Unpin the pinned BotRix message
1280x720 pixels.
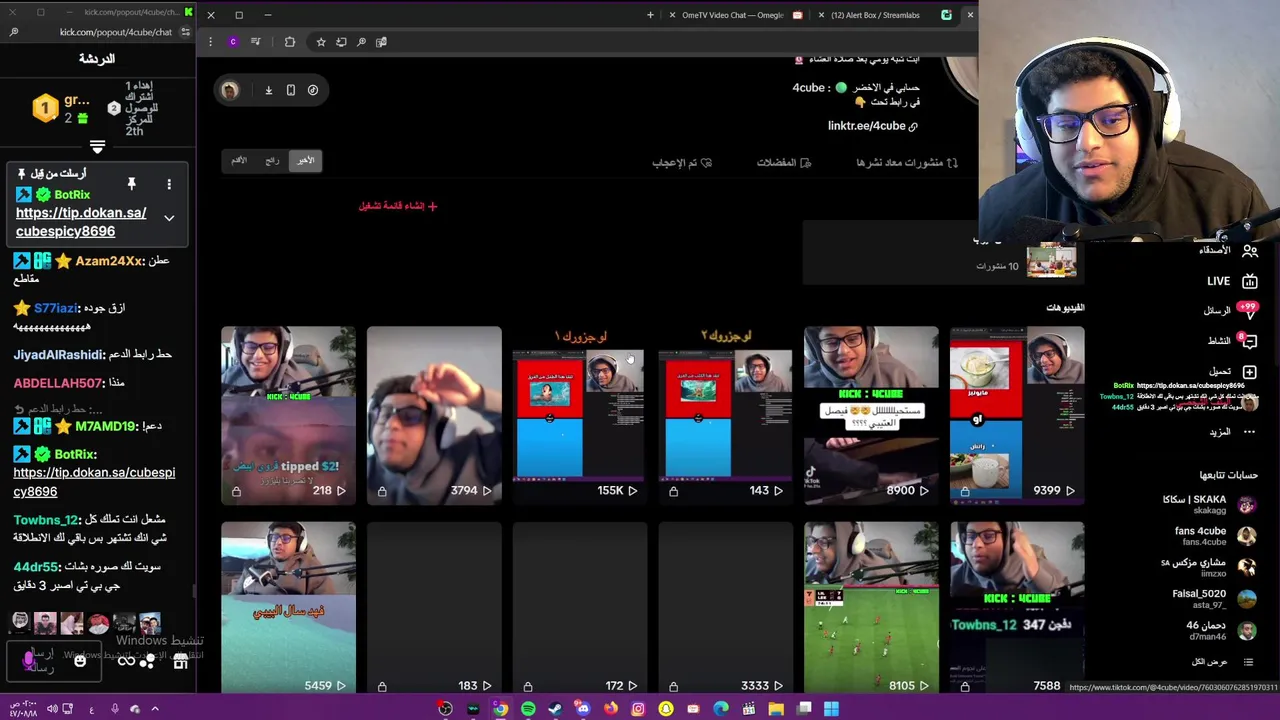[x=131, y=184]
